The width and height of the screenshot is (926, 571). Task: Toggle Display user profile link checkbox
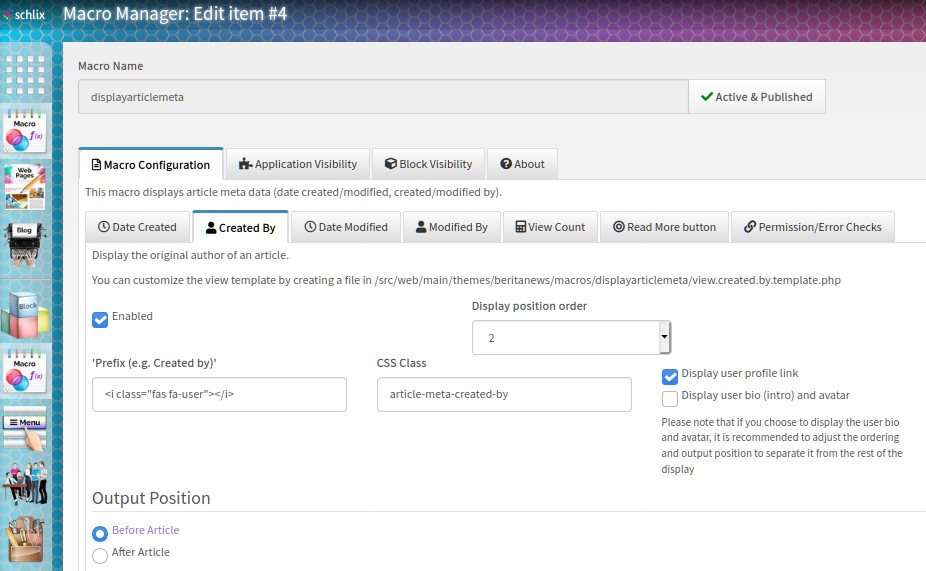[x=670, y=377]
